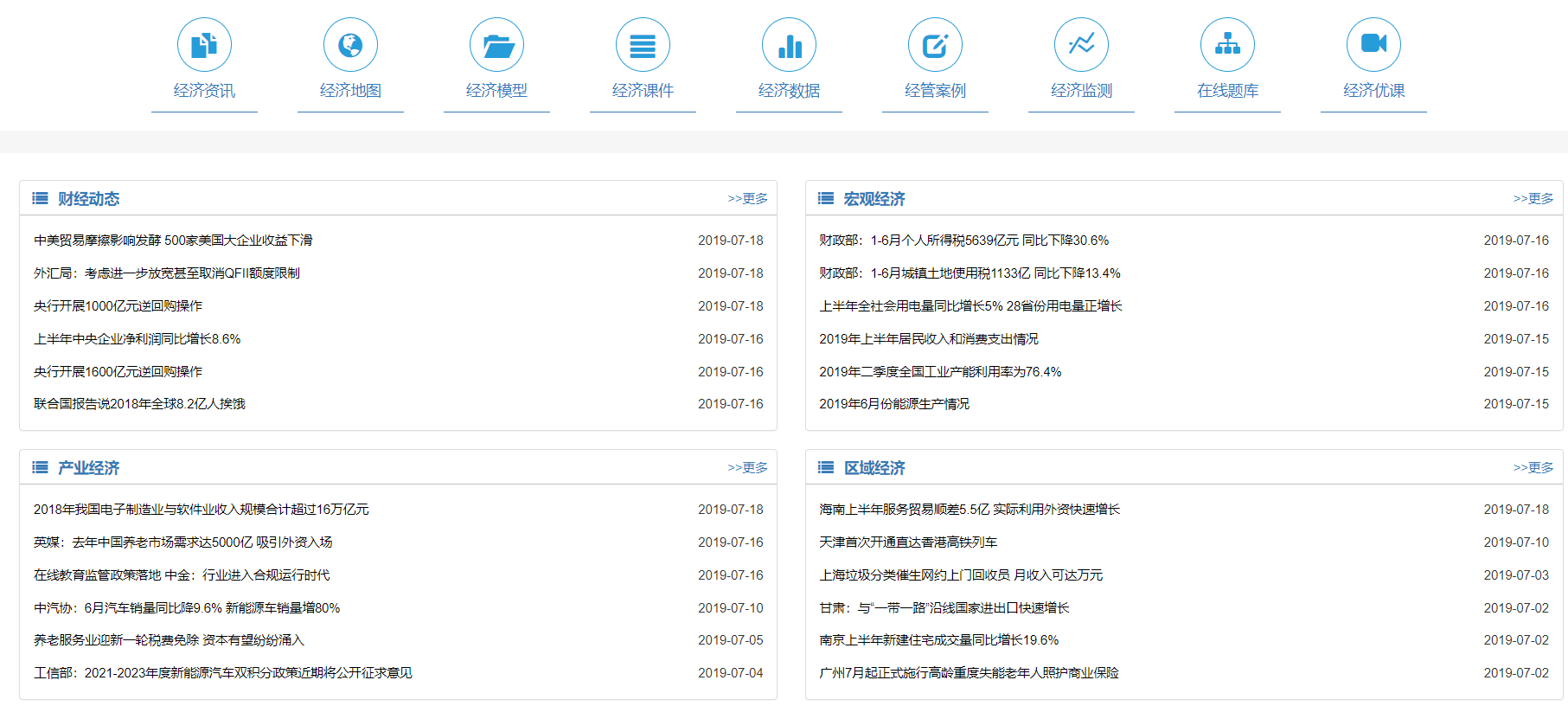Open article 上半年中央企业净利润同比增长8.6%
This screenshot has width=1568, height=706.
(x=138, y=339)
